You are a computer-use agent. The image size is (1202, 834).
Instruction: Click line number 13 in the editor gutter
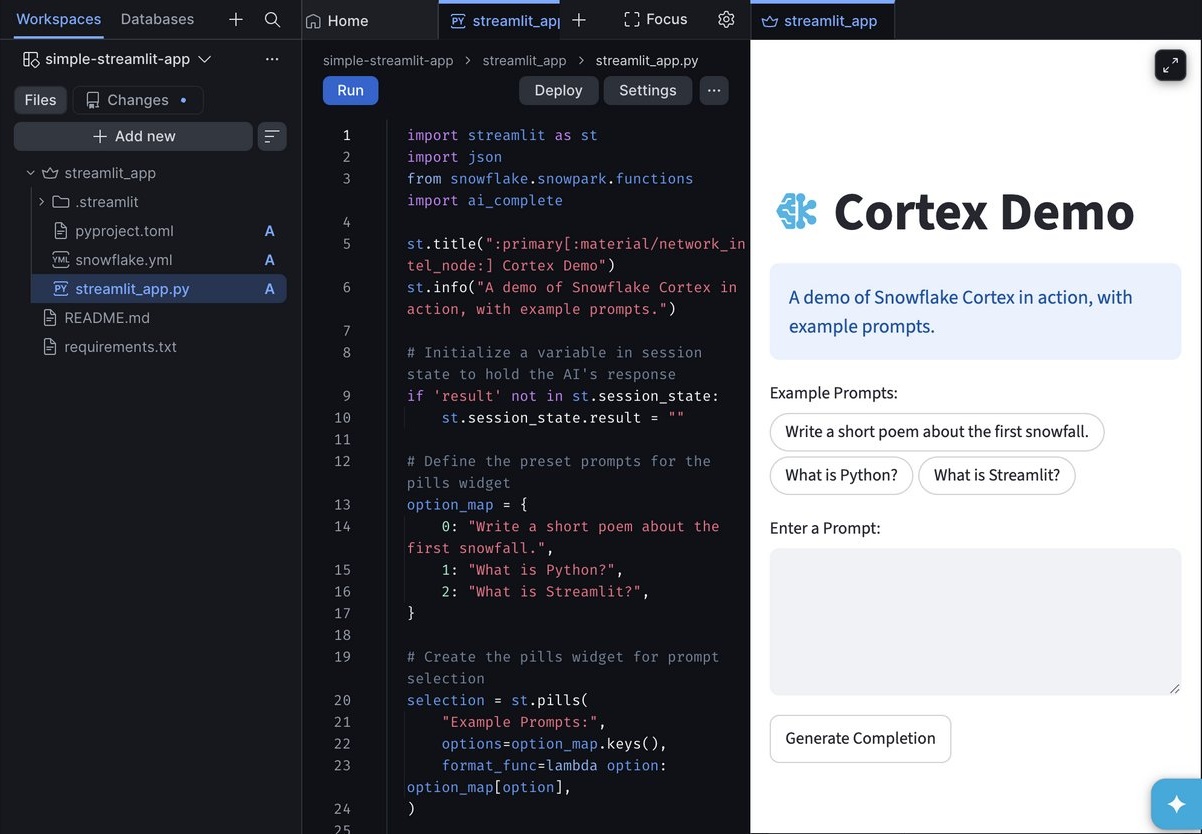point(343,505)
